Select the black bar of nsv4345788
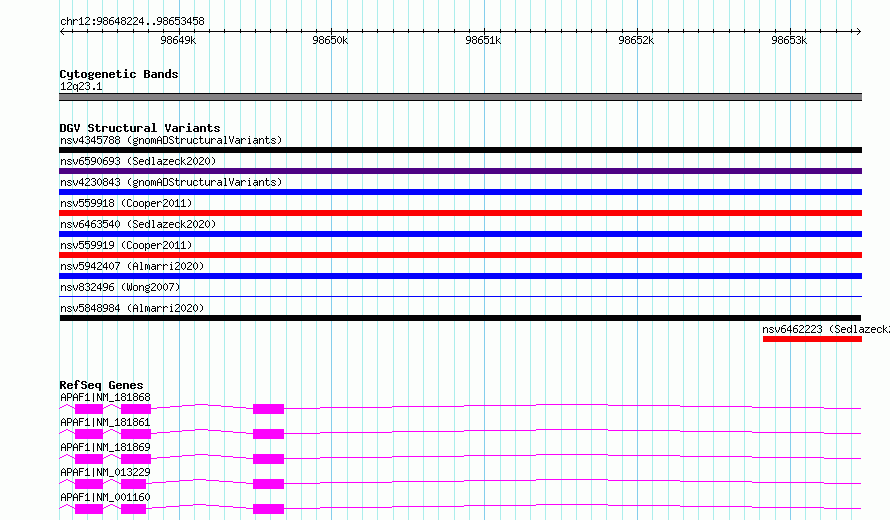This screenshot has height=520, width=890. 460,150
